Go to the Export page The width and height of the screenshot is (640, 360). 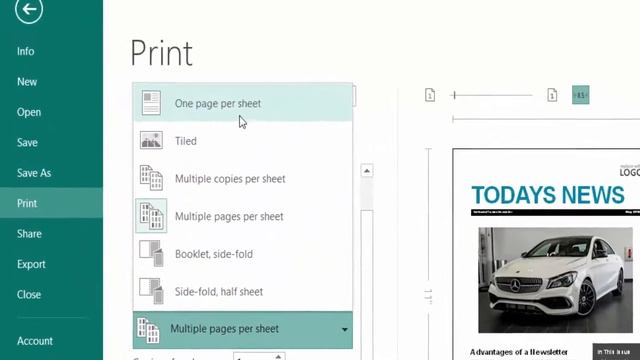[31, 264]
